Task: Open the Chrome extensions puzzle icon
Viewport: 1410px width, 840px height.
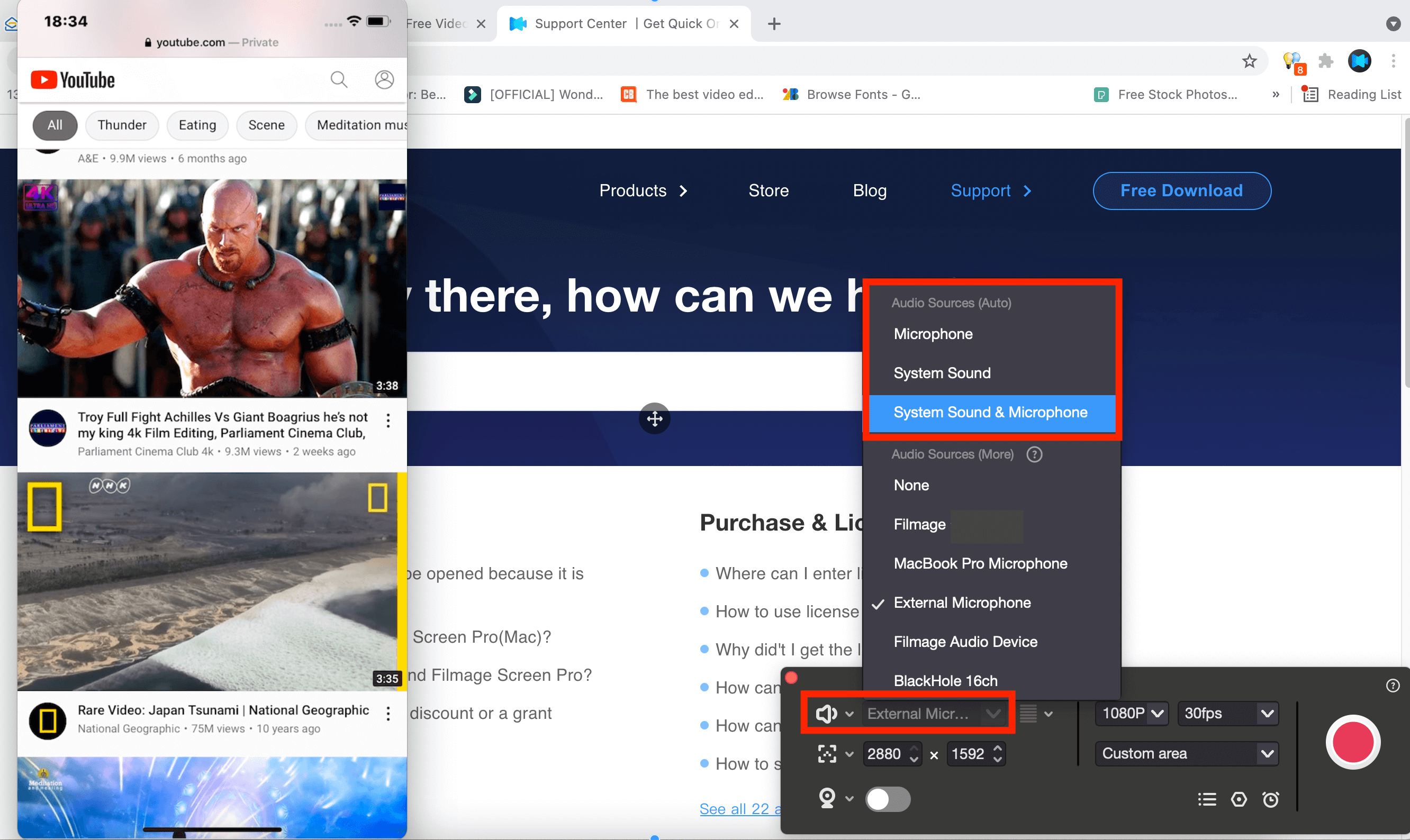Action: pos(1326,60)
